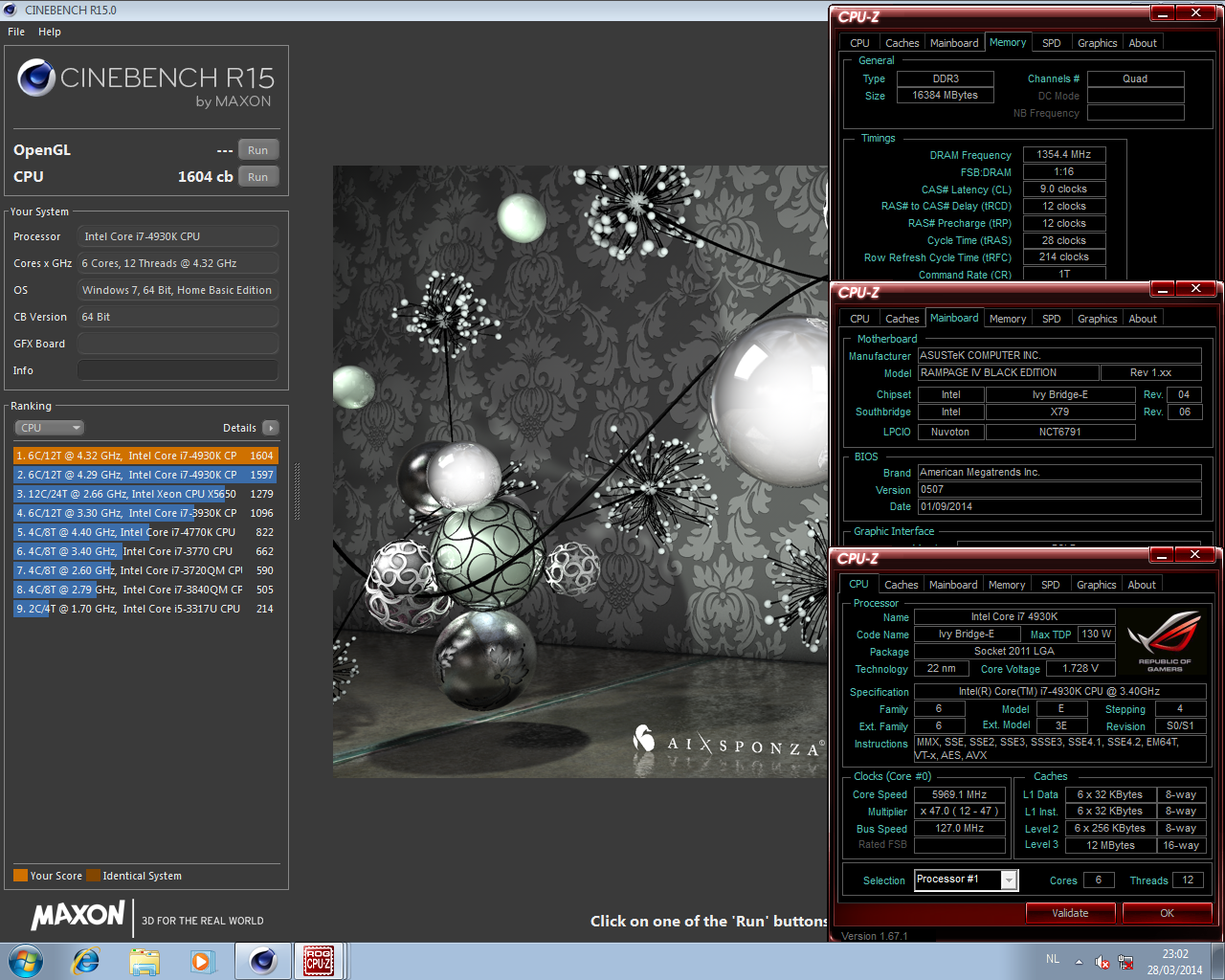
Task: Select ranking entry 2 with score 1597
Action: point(145,475)
